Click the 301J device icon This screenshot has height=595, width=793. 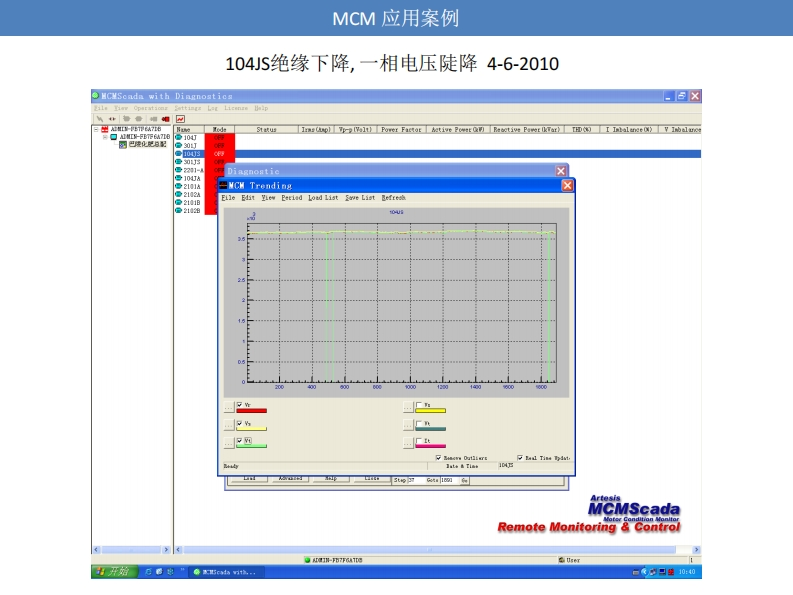[179, 145]
